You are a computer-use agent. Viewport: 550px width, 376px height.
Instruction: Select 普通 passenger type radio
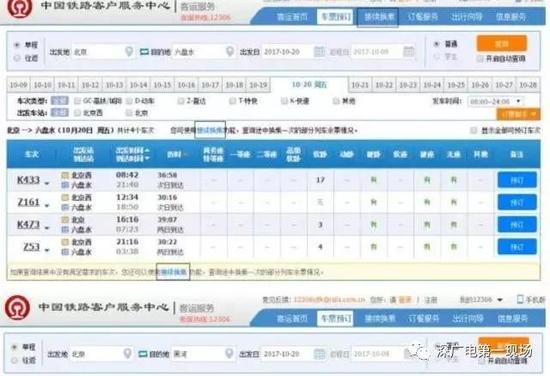[x=436, y=44]
